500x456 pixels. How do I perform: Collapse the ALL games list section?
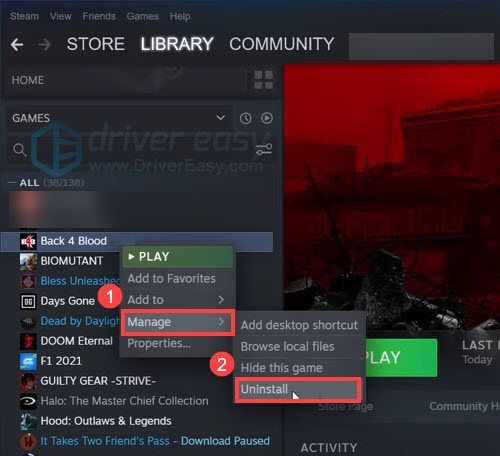pyautogui.click(x=11, y=183)
